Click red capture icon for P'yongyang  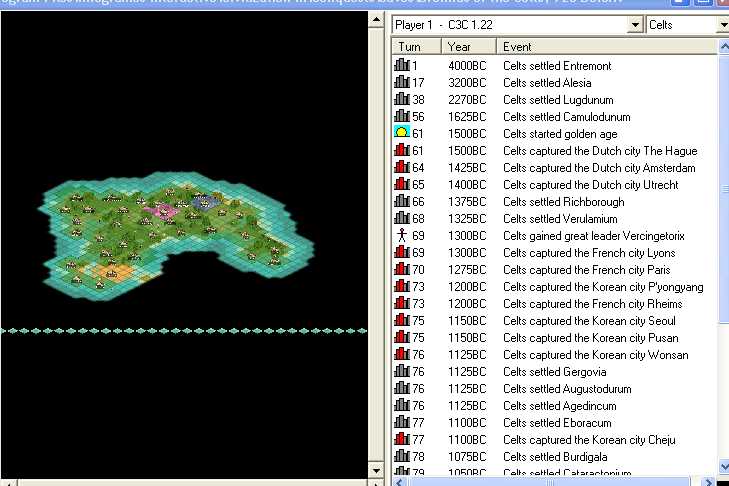(402, 286)
